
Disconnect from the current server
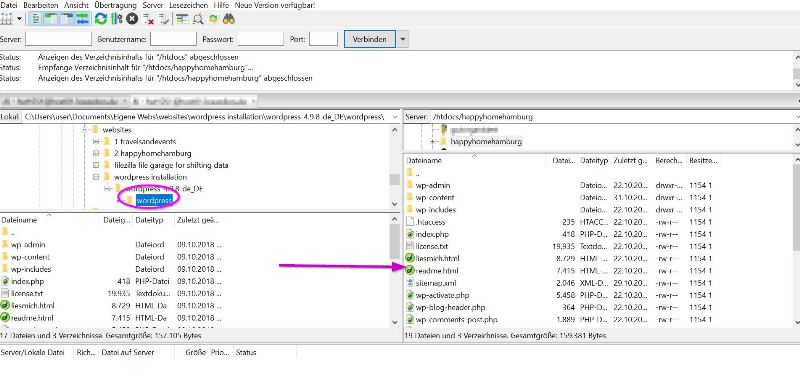point(148,19)
